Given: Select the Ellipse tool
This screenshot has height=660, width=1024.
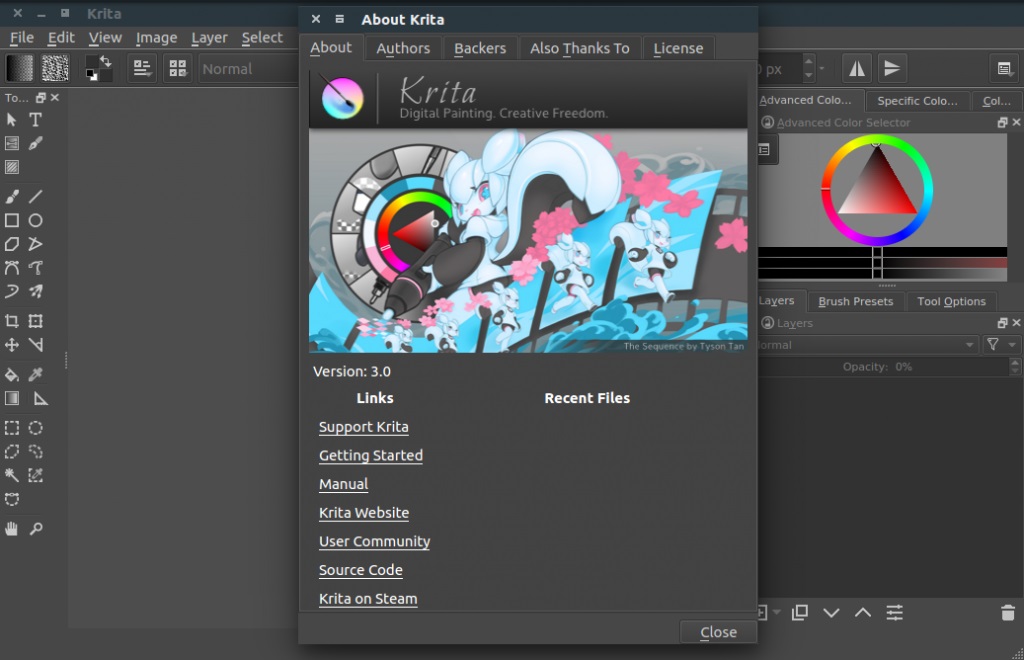Looking at the screenshot, I should [x=35, y=220].
